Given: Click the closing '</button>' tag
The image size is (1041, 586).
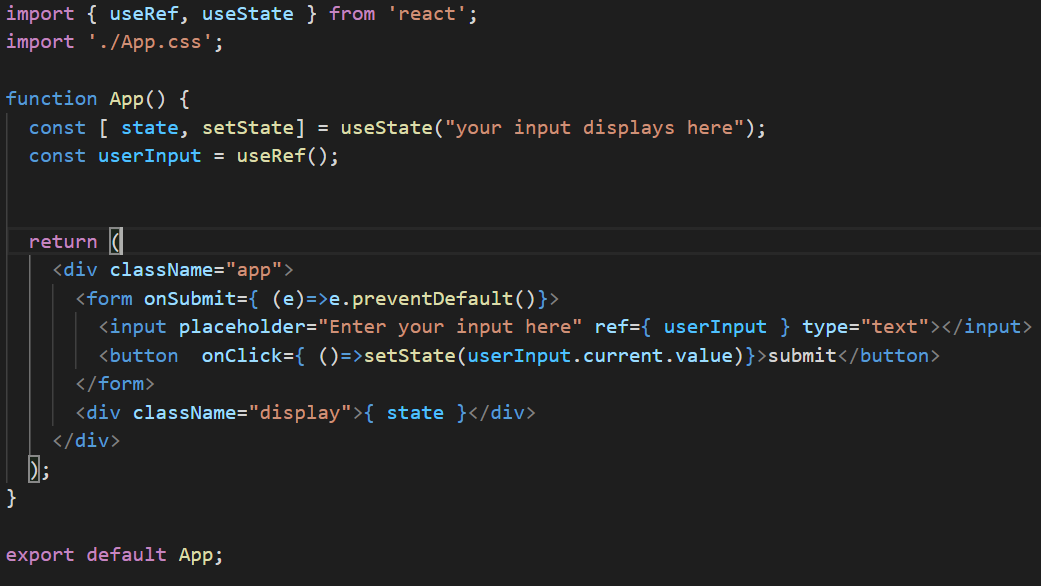Looking at the screenshot, I should 889,356.
